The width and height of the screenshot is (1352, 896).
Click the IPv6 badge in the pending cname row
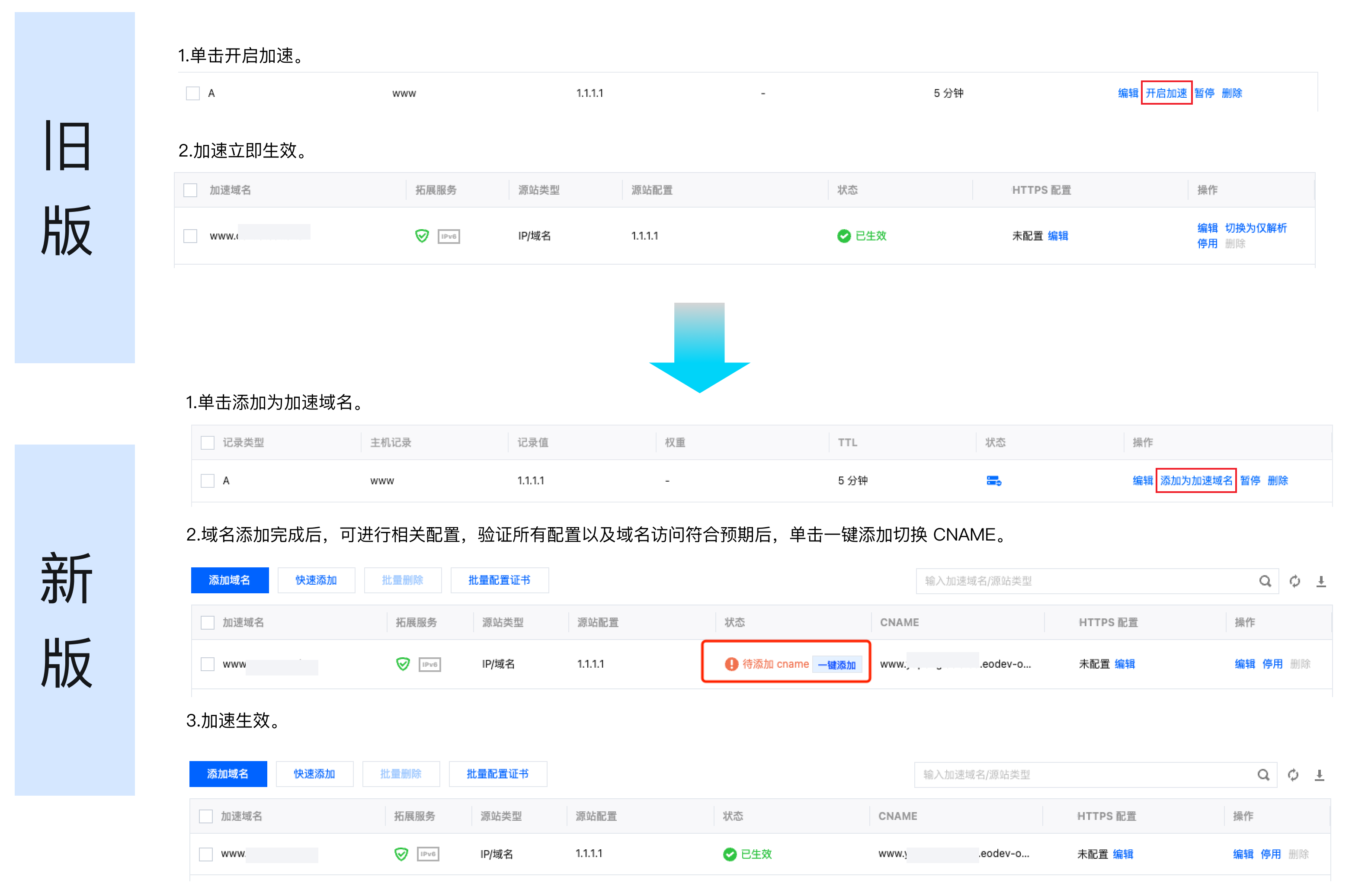click(430, 664)
